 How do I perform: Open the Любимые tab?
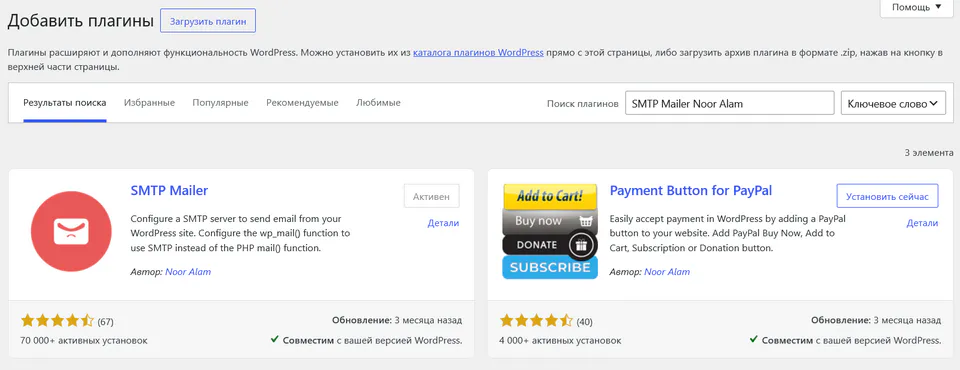[x=378, y=103]
